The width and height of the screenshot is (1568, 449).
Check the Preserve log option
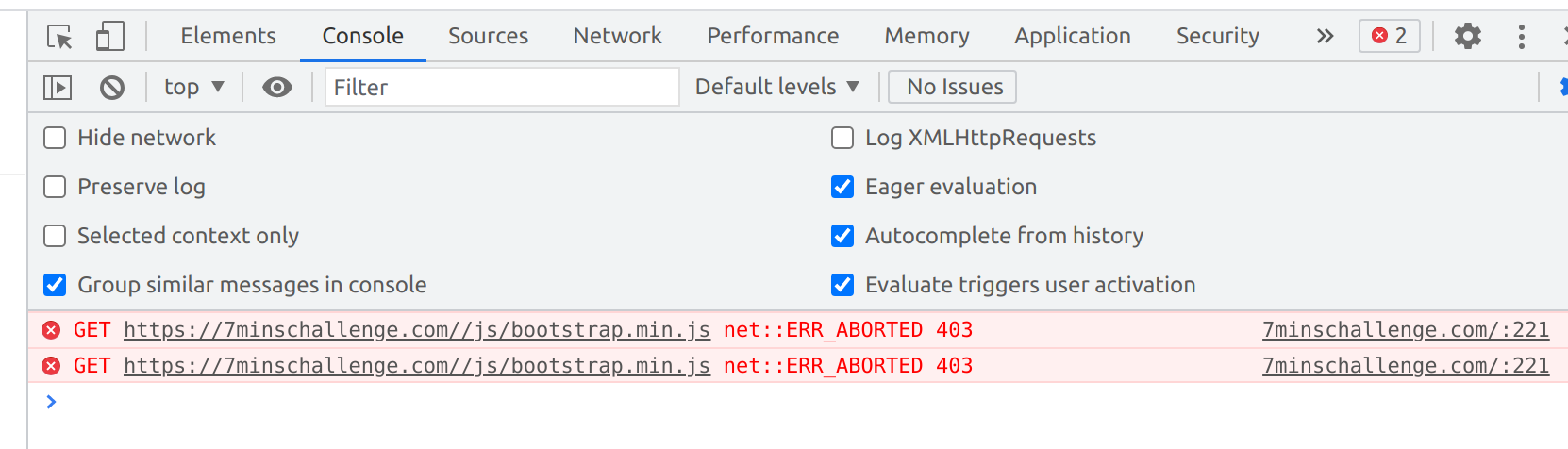pos(56,187)
